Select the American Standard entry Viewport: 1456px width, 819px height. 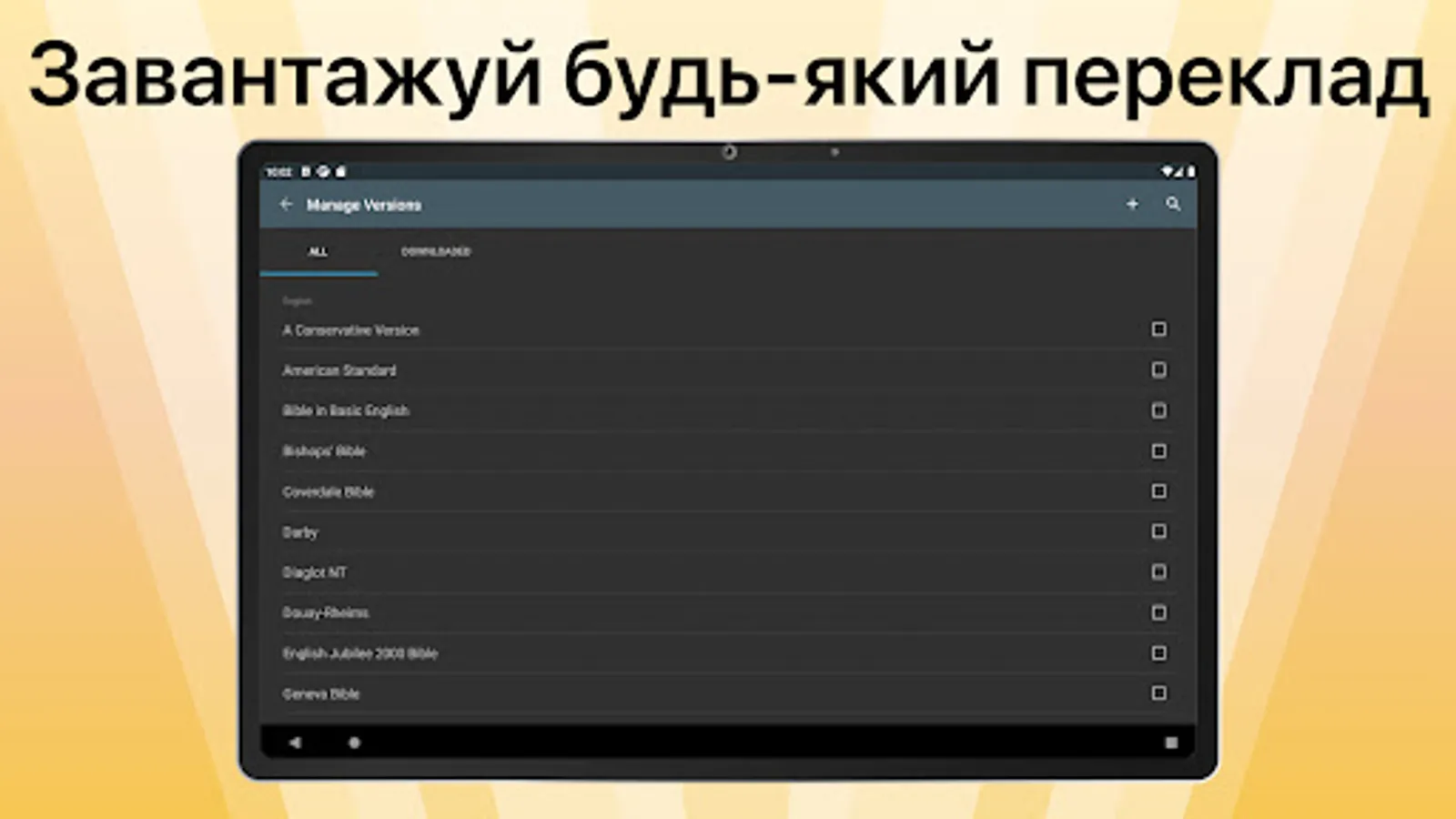728,370
